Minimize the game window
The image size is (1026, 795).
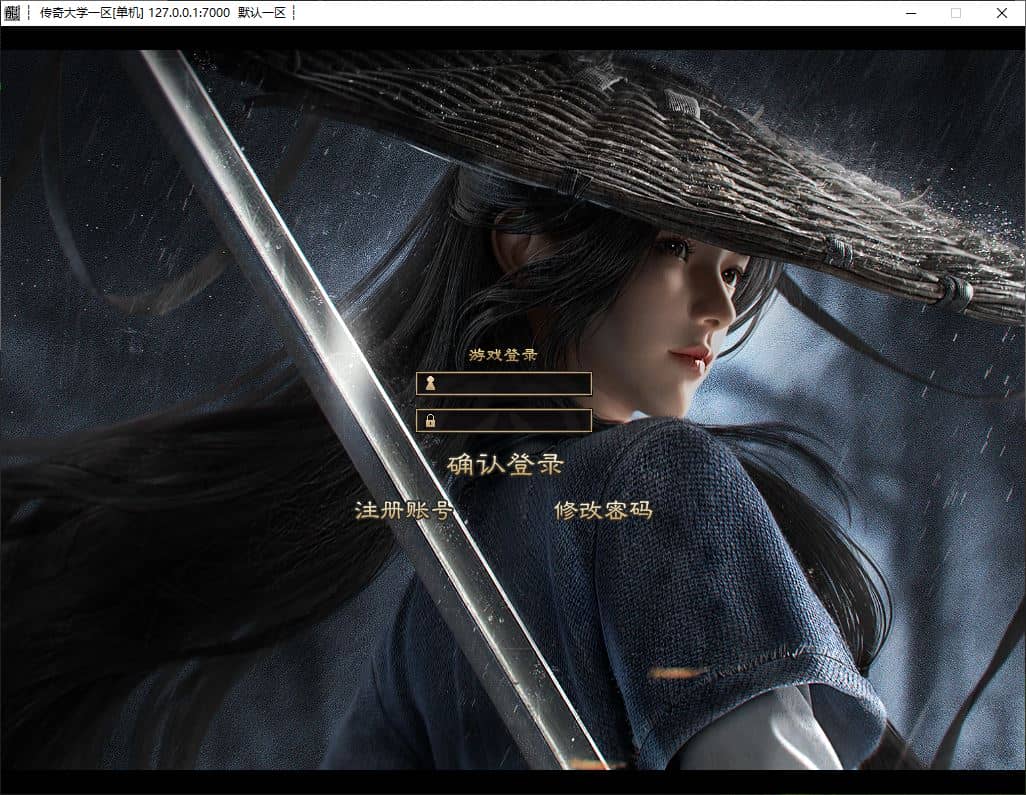tap(911, 12)
